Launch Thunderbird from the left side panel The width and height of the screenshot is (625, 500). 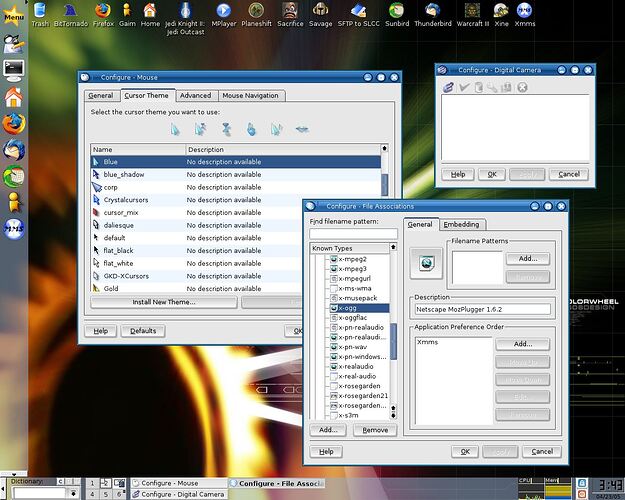[14, 150]
